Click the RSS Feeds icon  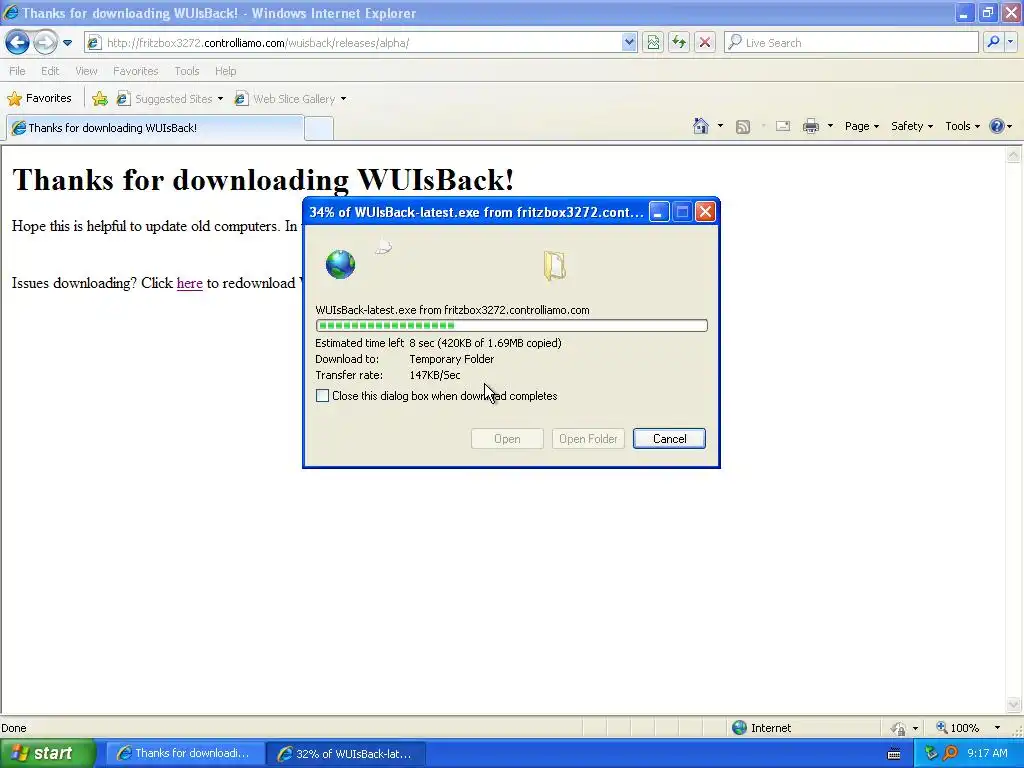coord(743,127)
